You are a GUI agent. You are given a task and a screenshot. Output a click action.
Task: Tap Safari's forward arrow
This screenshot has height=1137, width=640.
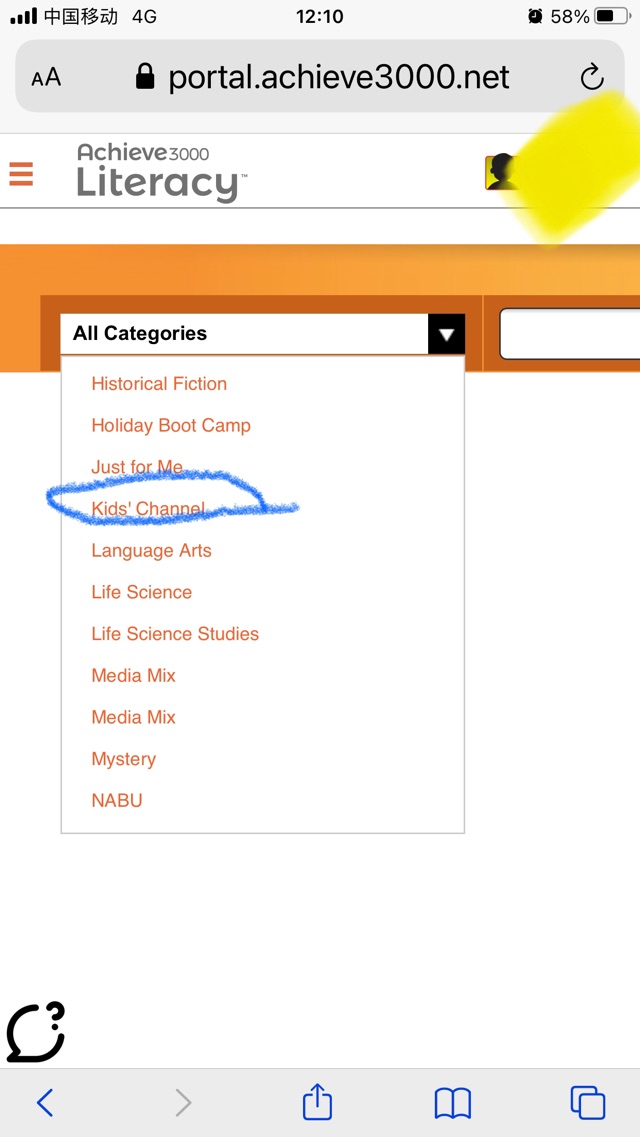(x=183, y=1102)
